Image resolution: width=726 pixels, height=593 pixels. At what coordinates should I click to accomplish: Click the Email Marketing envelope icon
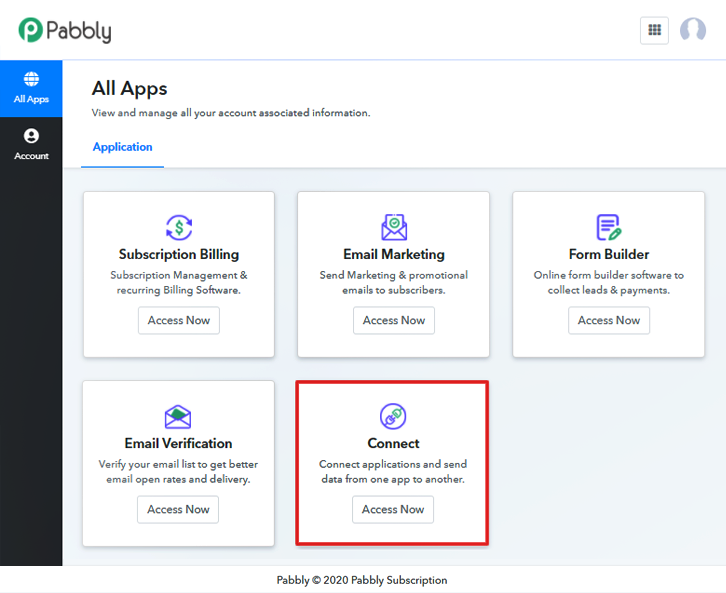(394, 227)
